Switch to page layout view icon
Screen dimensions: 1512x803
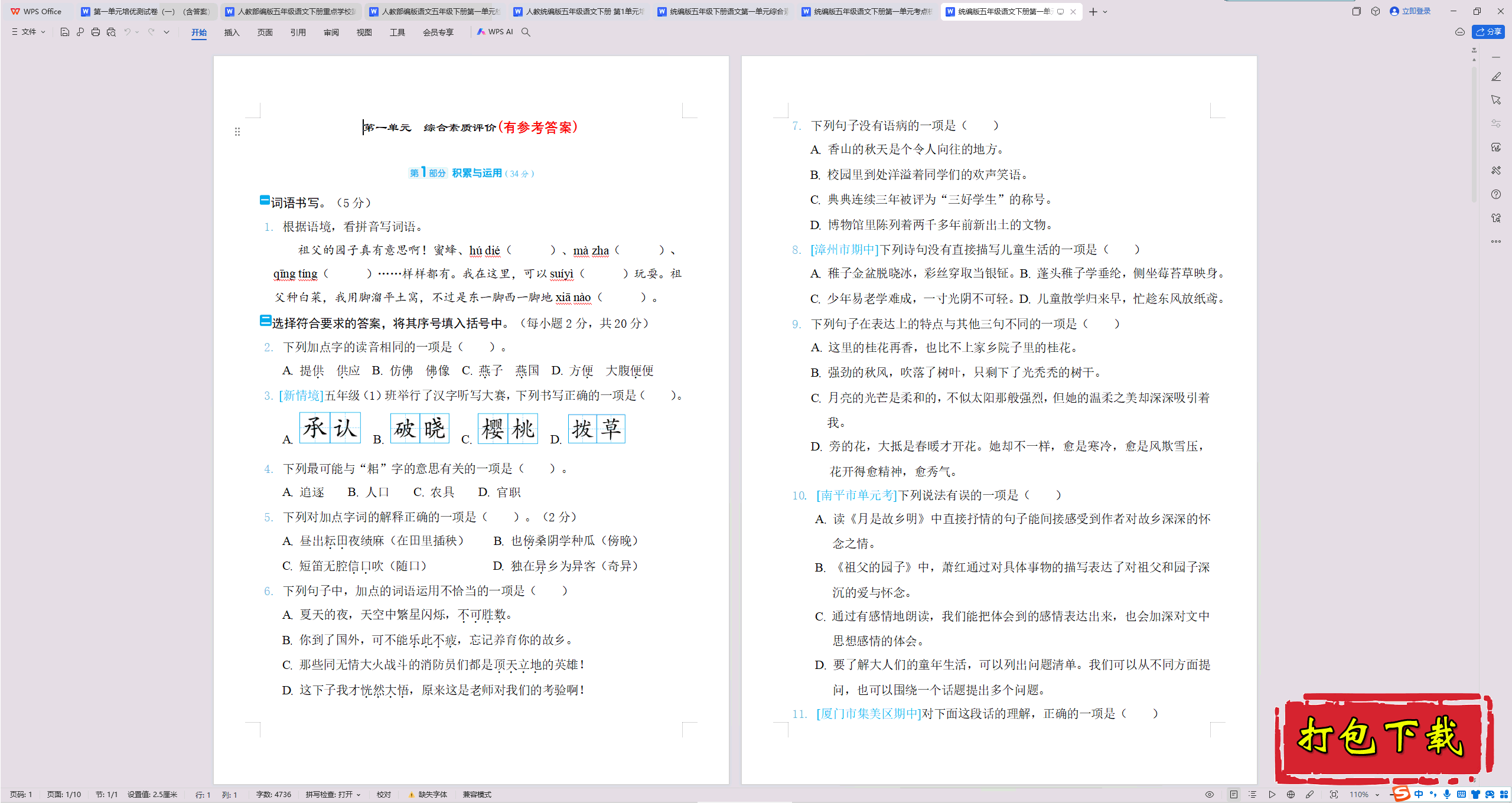[x=1234, y=795]
